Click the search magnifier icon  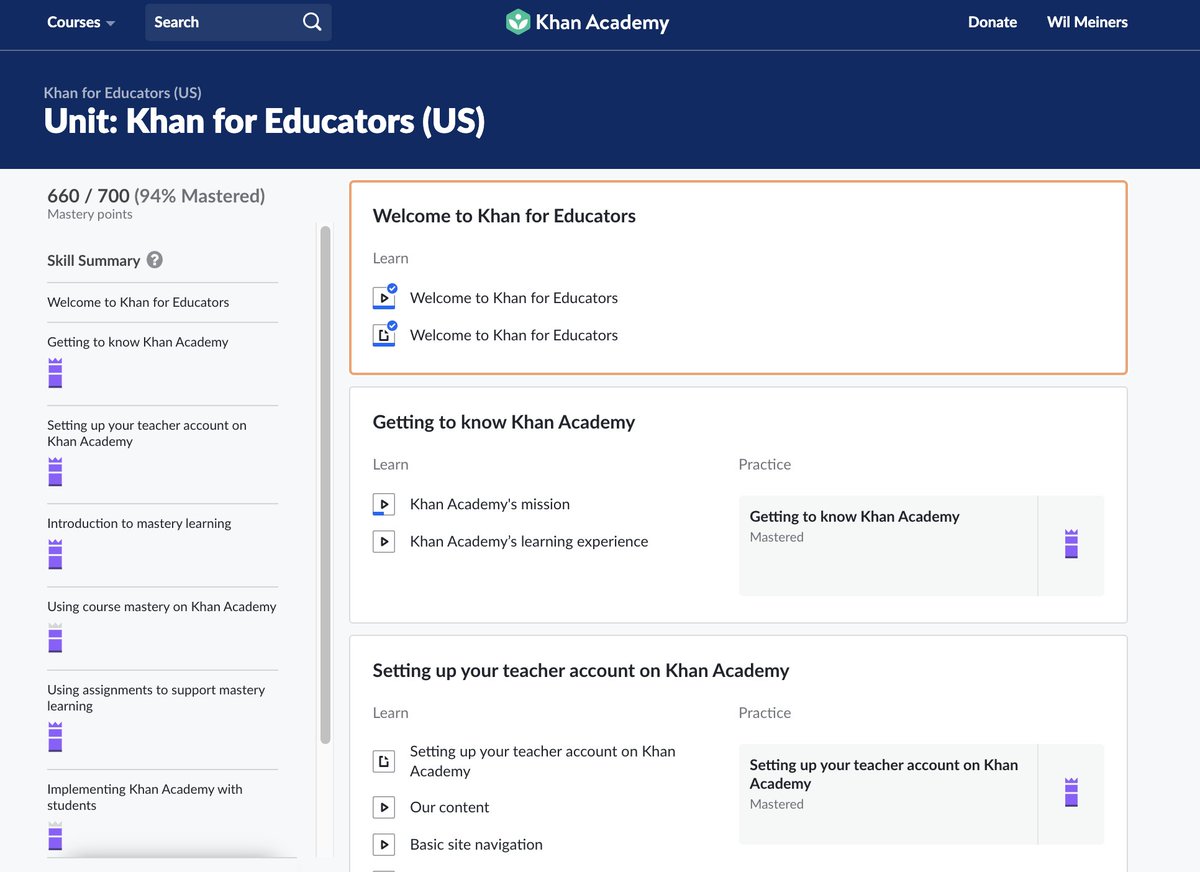click(312, 22)
